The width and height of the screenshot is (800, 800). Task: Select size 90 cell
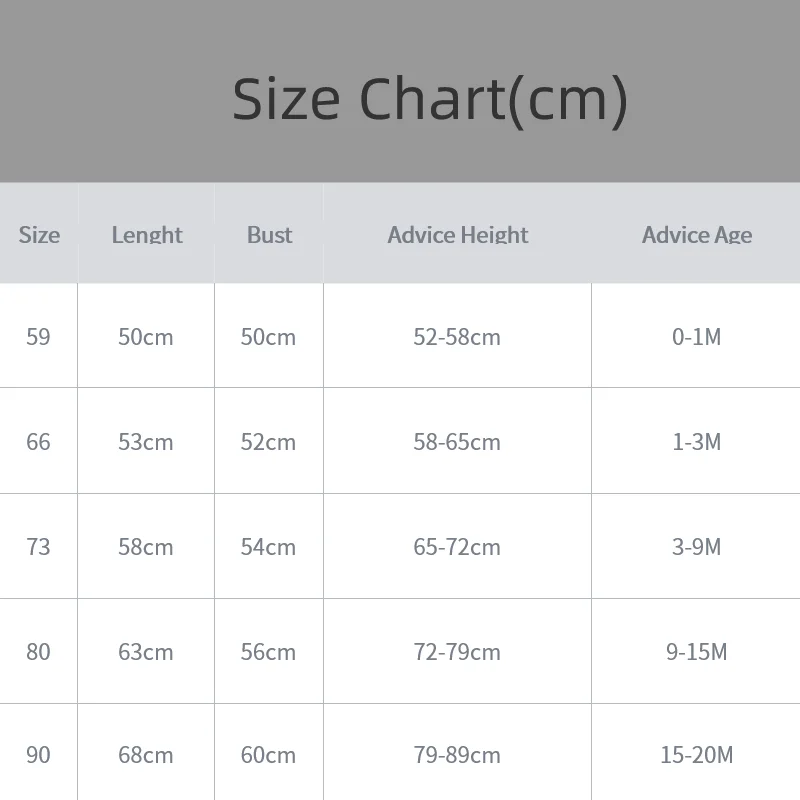click(38, 755)
